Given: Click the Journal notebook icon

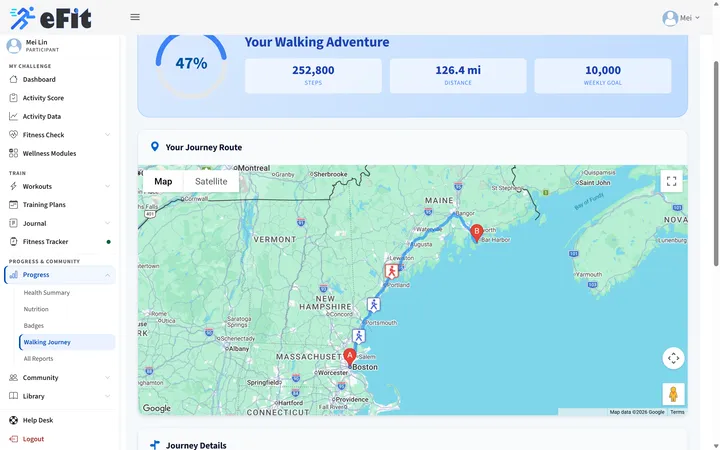Looking at the screenshot, I should (13, 223).
